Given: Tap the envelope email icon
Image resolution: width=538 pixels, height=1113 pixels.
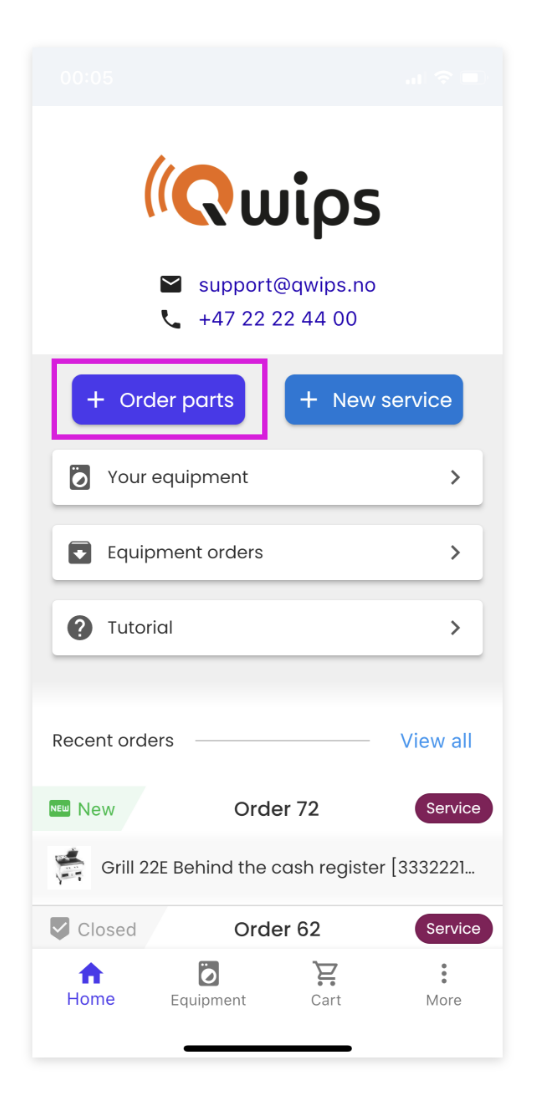Looking at the screenshot, I should [170, 285].
